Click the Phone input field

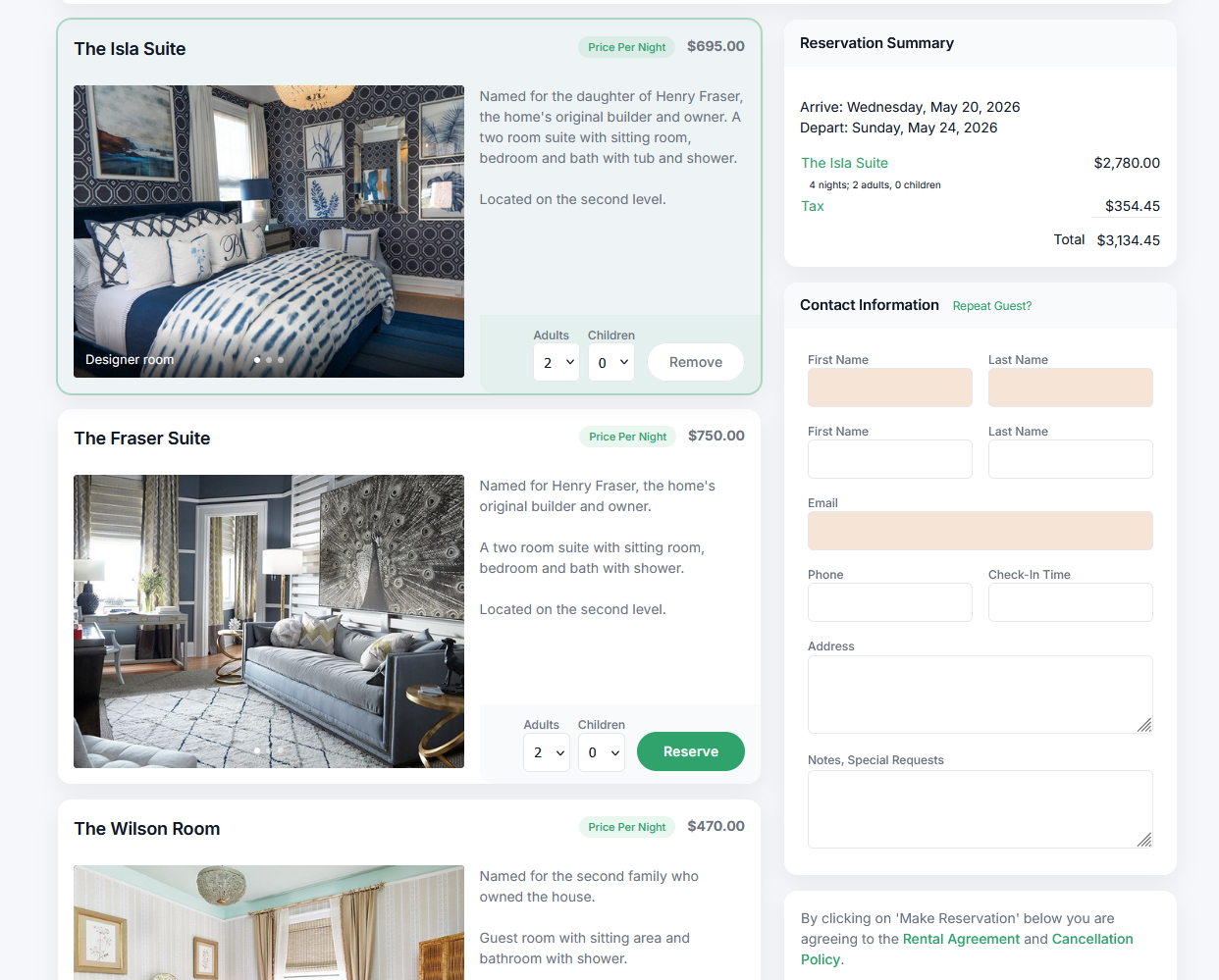coord(890,602)
